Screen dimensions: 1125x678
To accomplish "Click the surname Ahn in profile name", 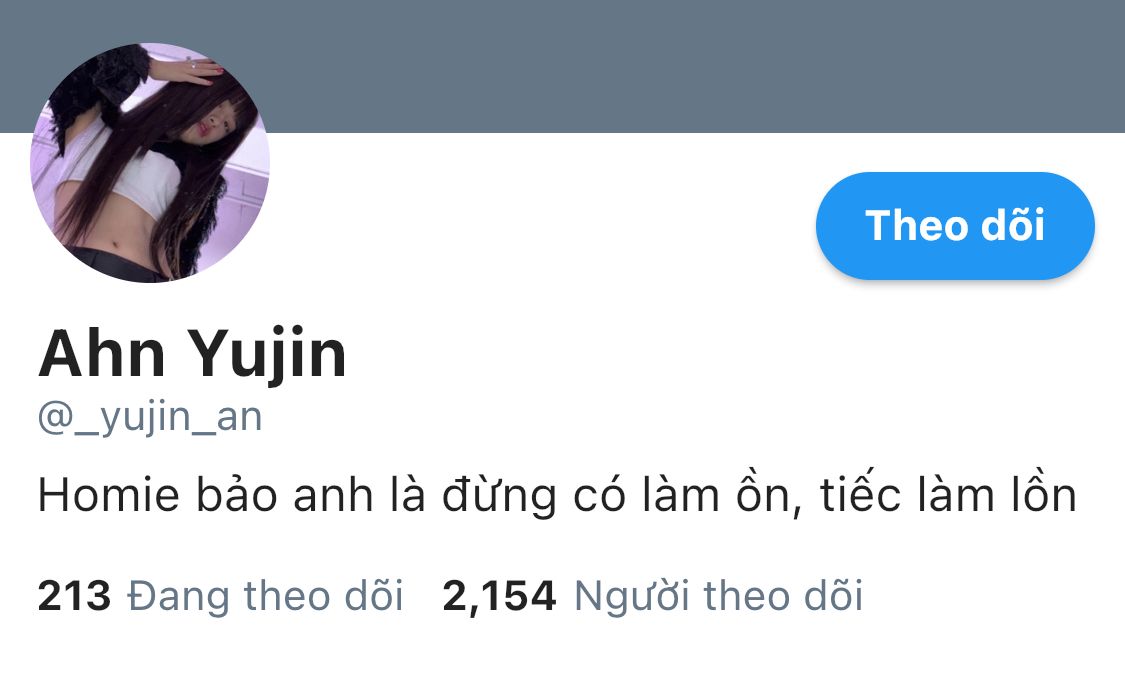I will 102,353.
